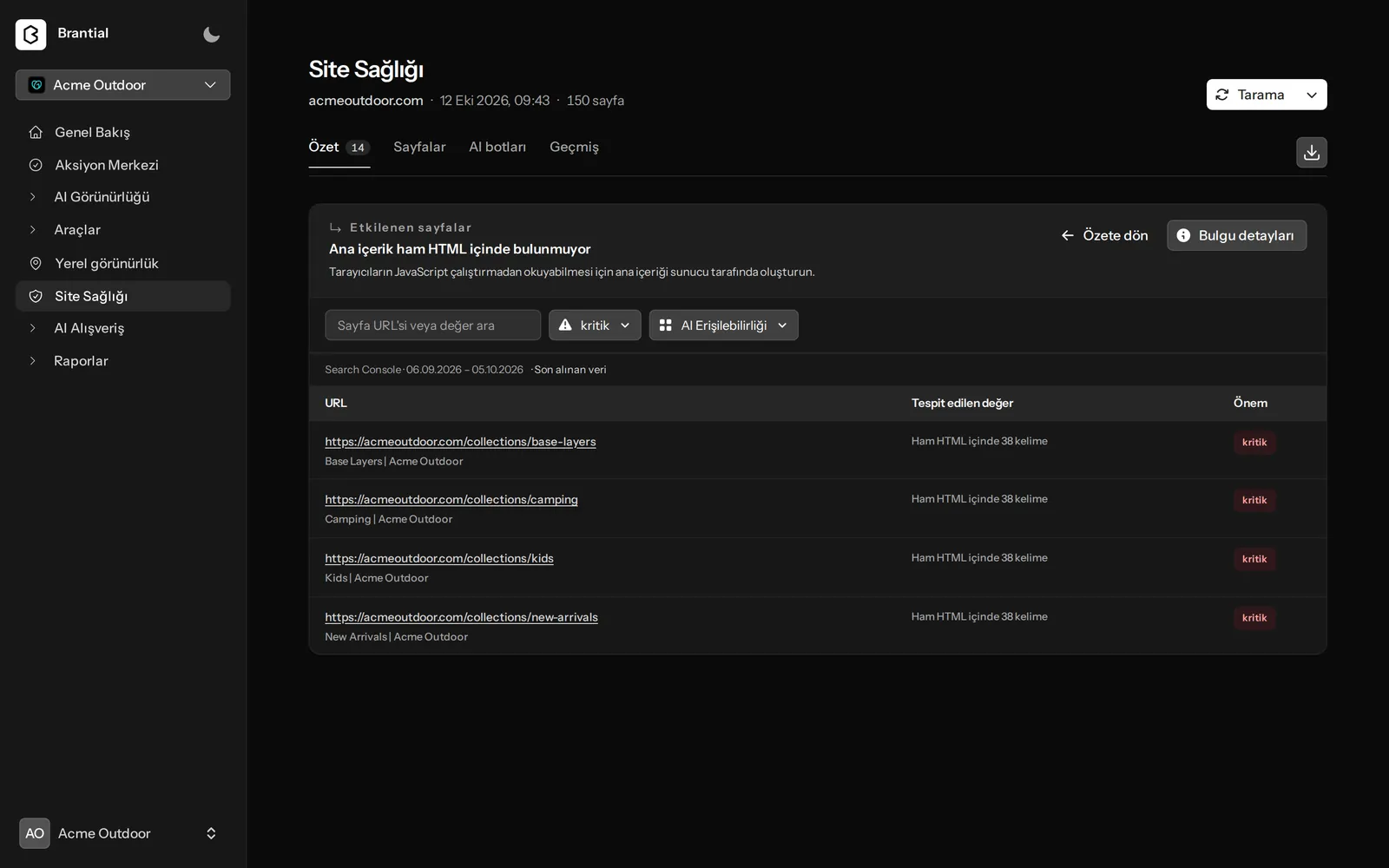Switch to the Sayfalar tab

pyautogui.click(x=419, y=148)
